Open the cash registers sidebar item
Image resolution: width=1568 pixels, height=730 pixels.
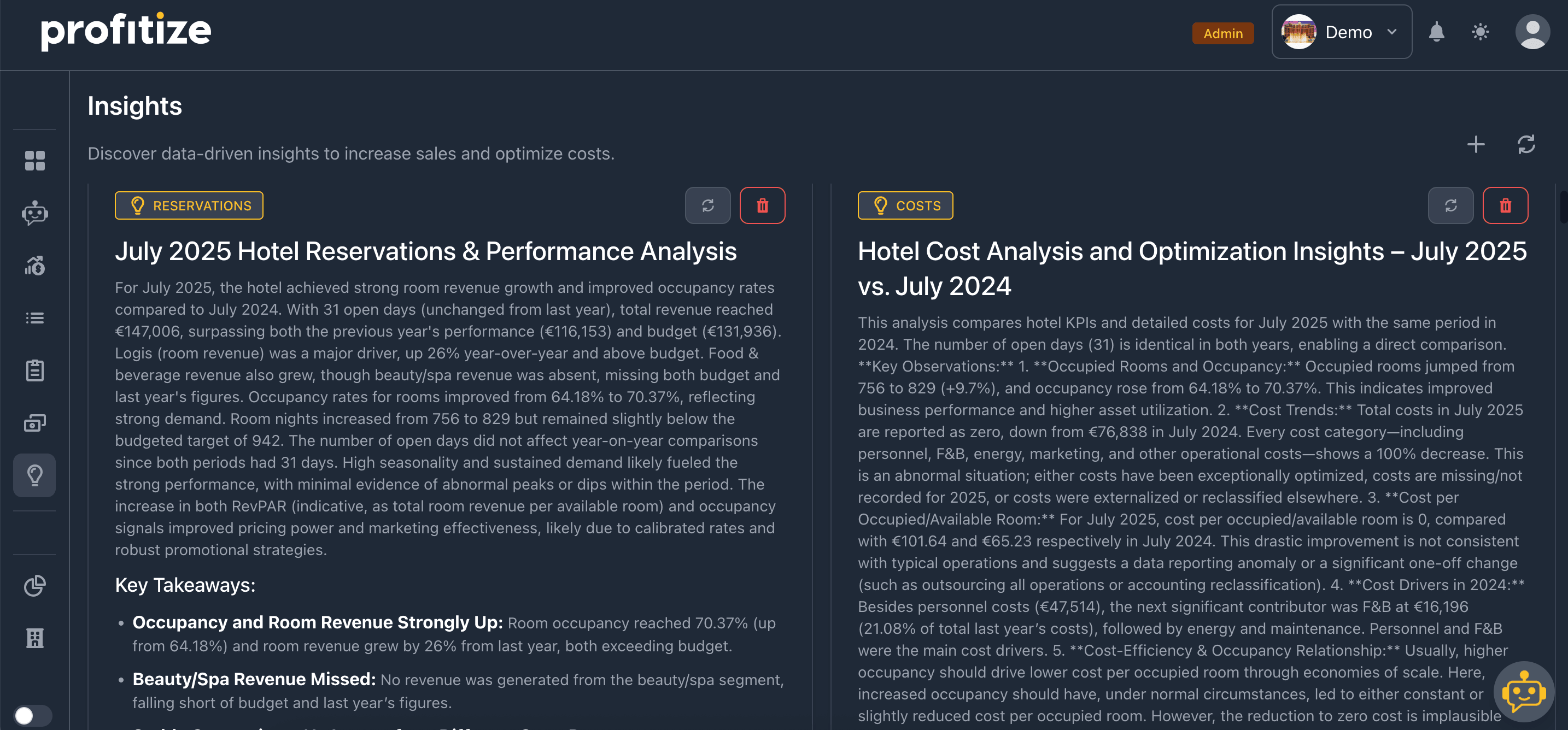click(34, 423)
